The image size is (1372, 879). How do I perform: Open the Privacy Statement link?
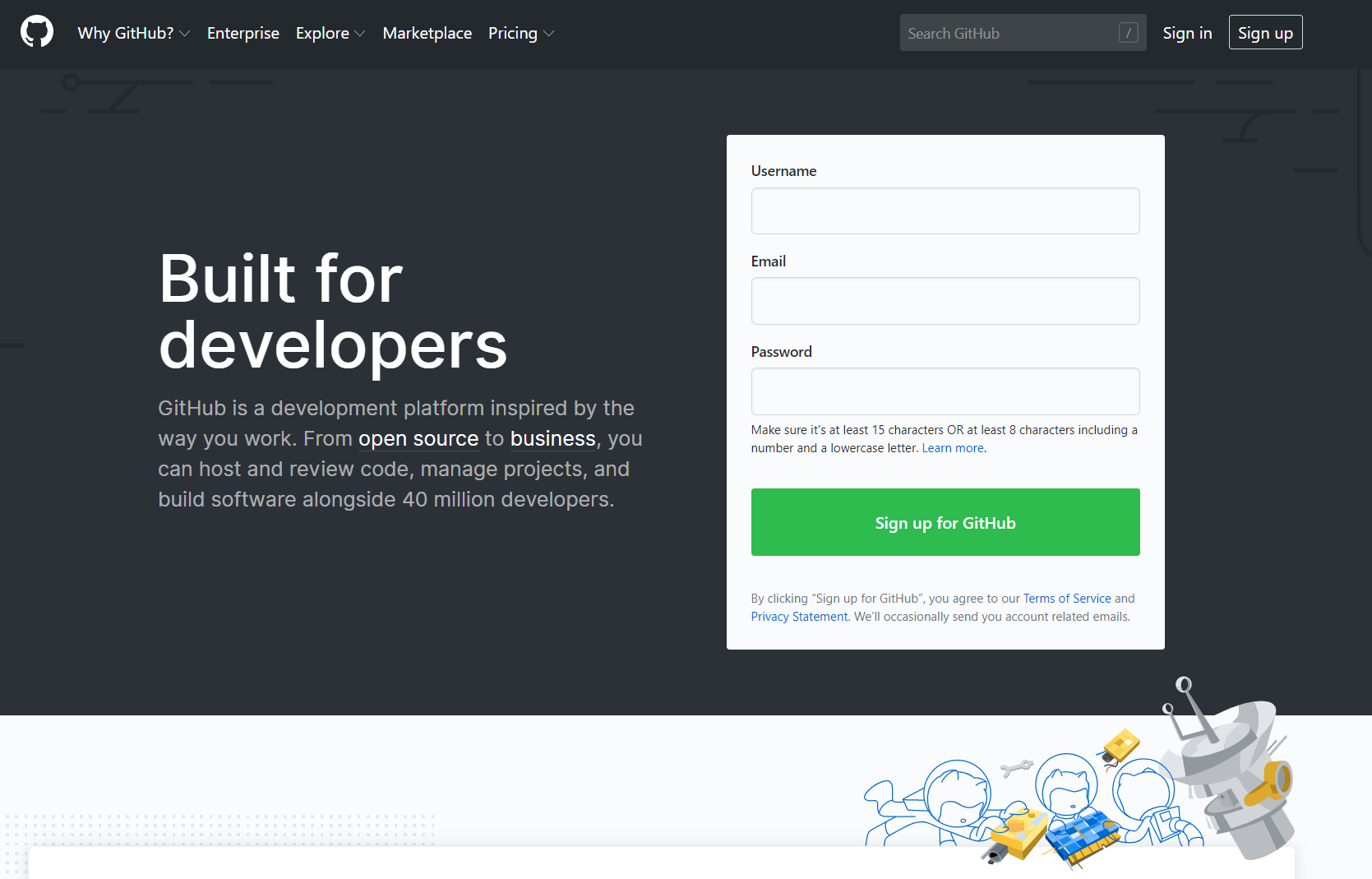point(799,617)
